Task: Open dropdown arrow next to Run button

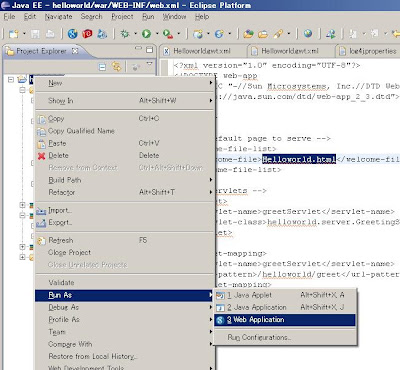Action: click(x=157, y=34)
